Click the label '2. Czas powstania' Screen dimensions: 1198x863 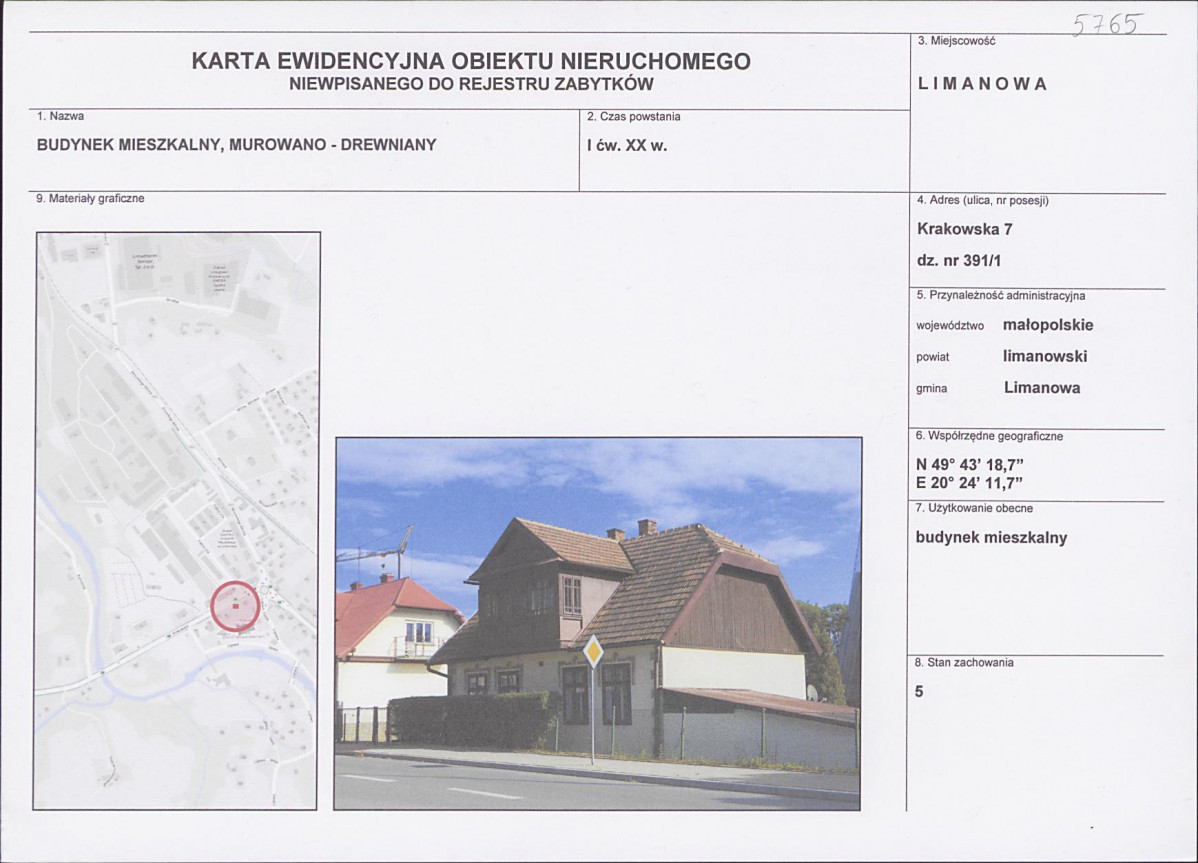click(633, 117)
